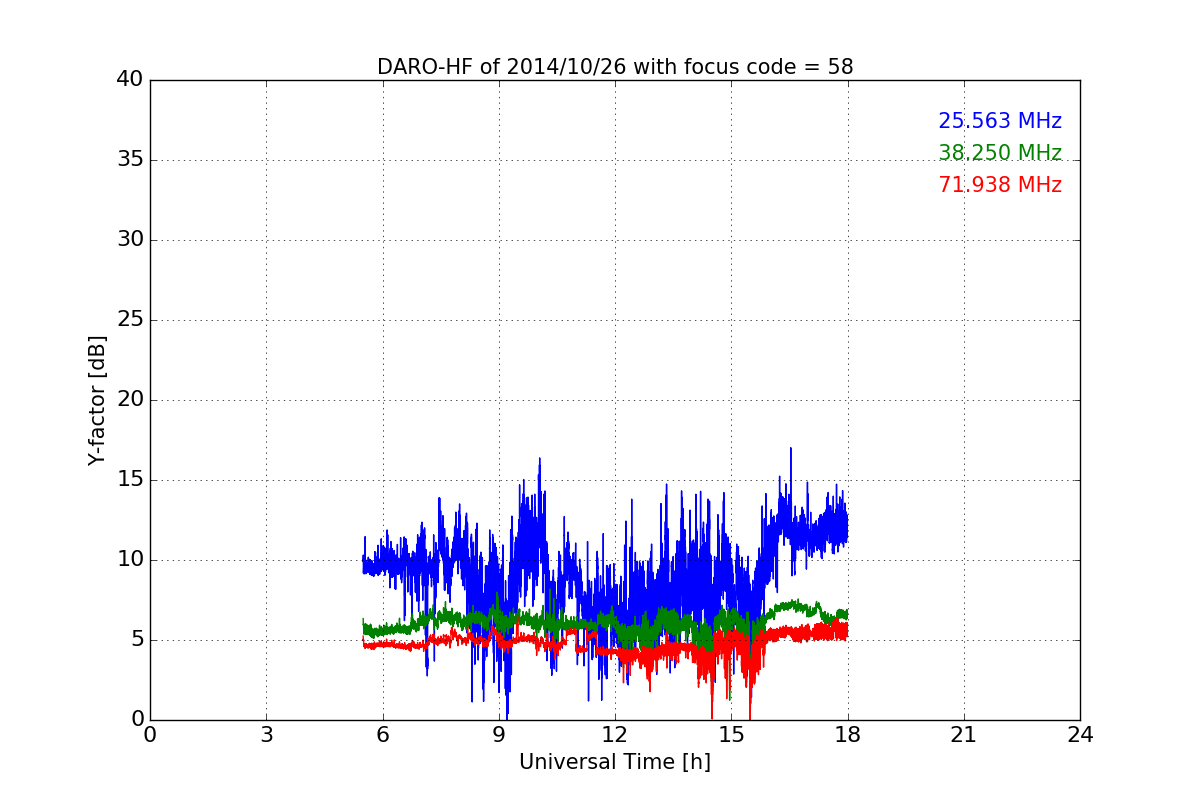Click the x-axis tick label 18
Viewport: 1200px width, 800px height.
(848, 735)
